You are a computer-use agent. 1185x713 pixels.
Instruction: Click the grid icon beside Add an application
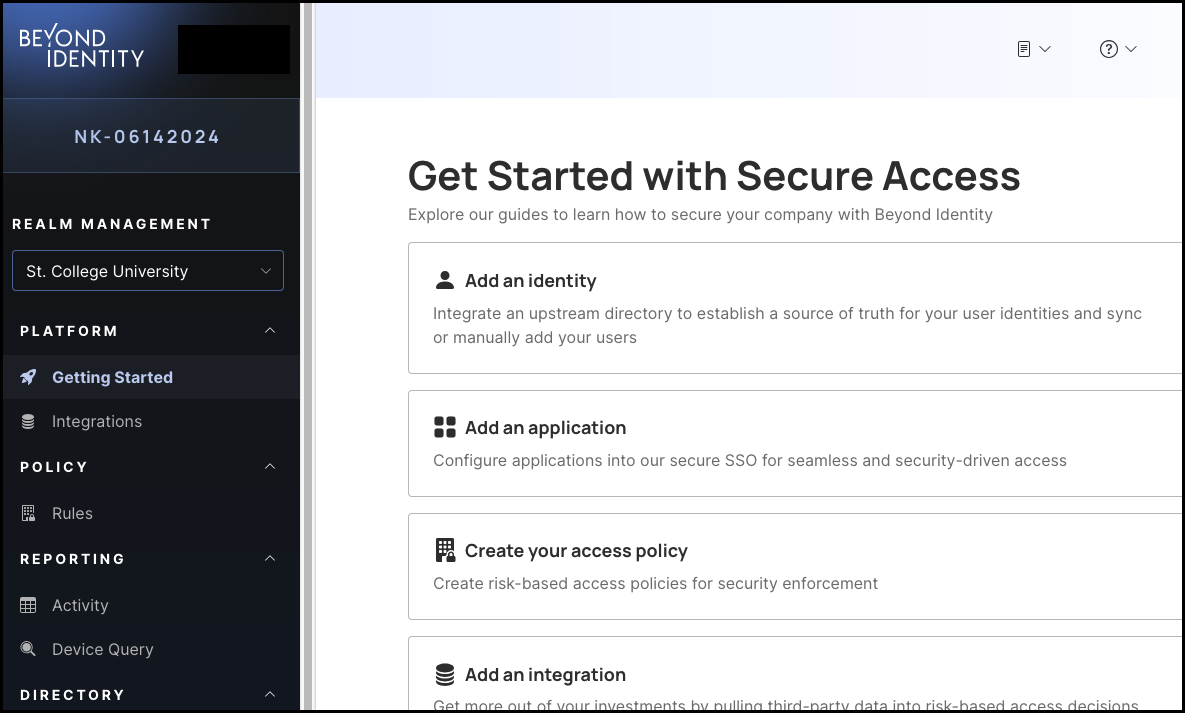point(445,427)
